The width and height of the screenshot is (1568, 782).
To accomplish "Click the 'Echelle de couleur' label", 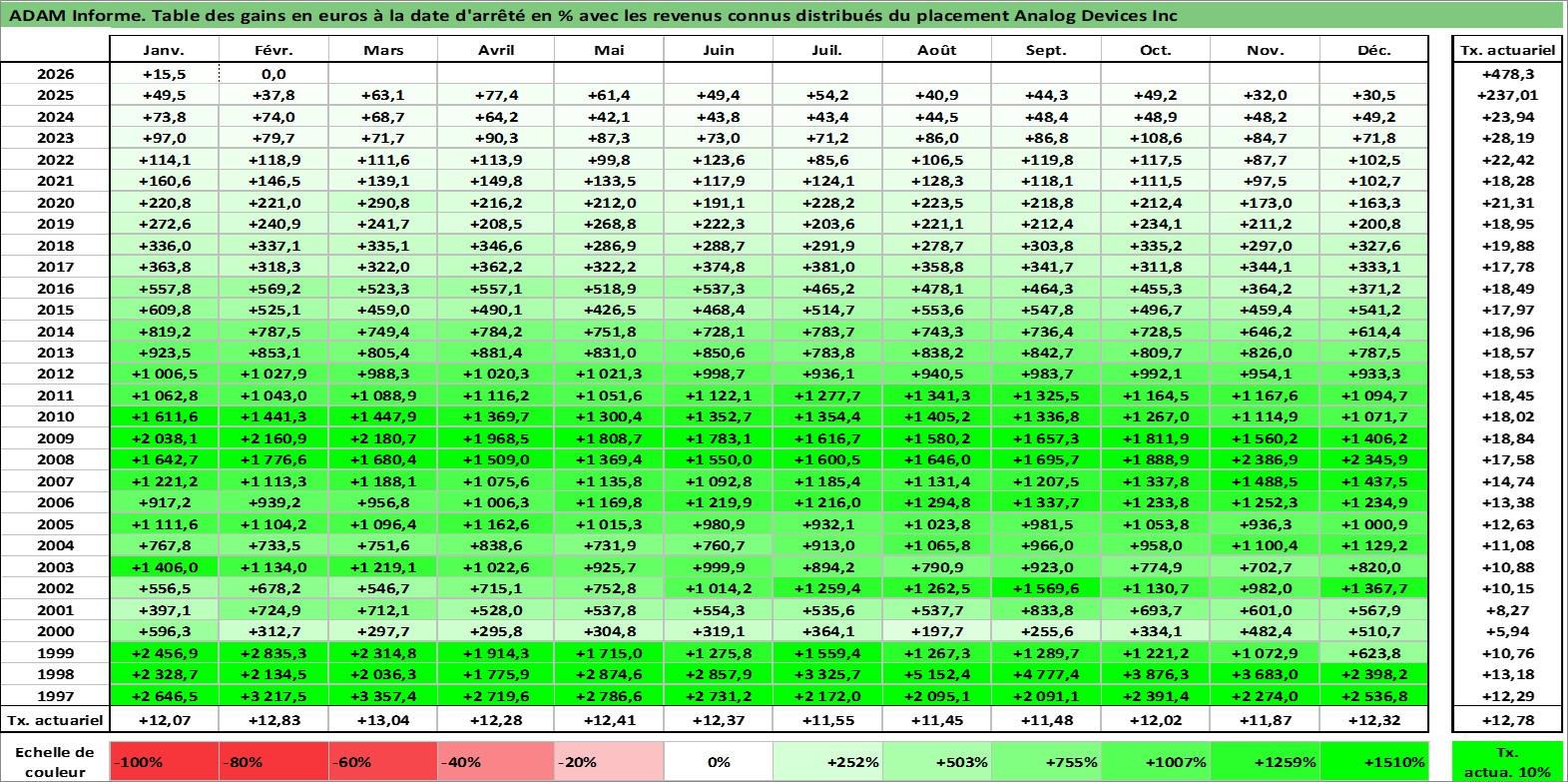I will click(x=55, y=761).
